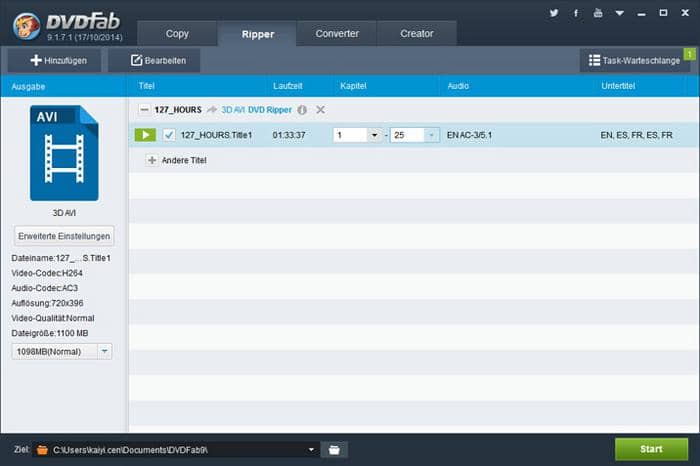
Task: Click the Video-Qualität:Normal line
Action: [53, 318]
